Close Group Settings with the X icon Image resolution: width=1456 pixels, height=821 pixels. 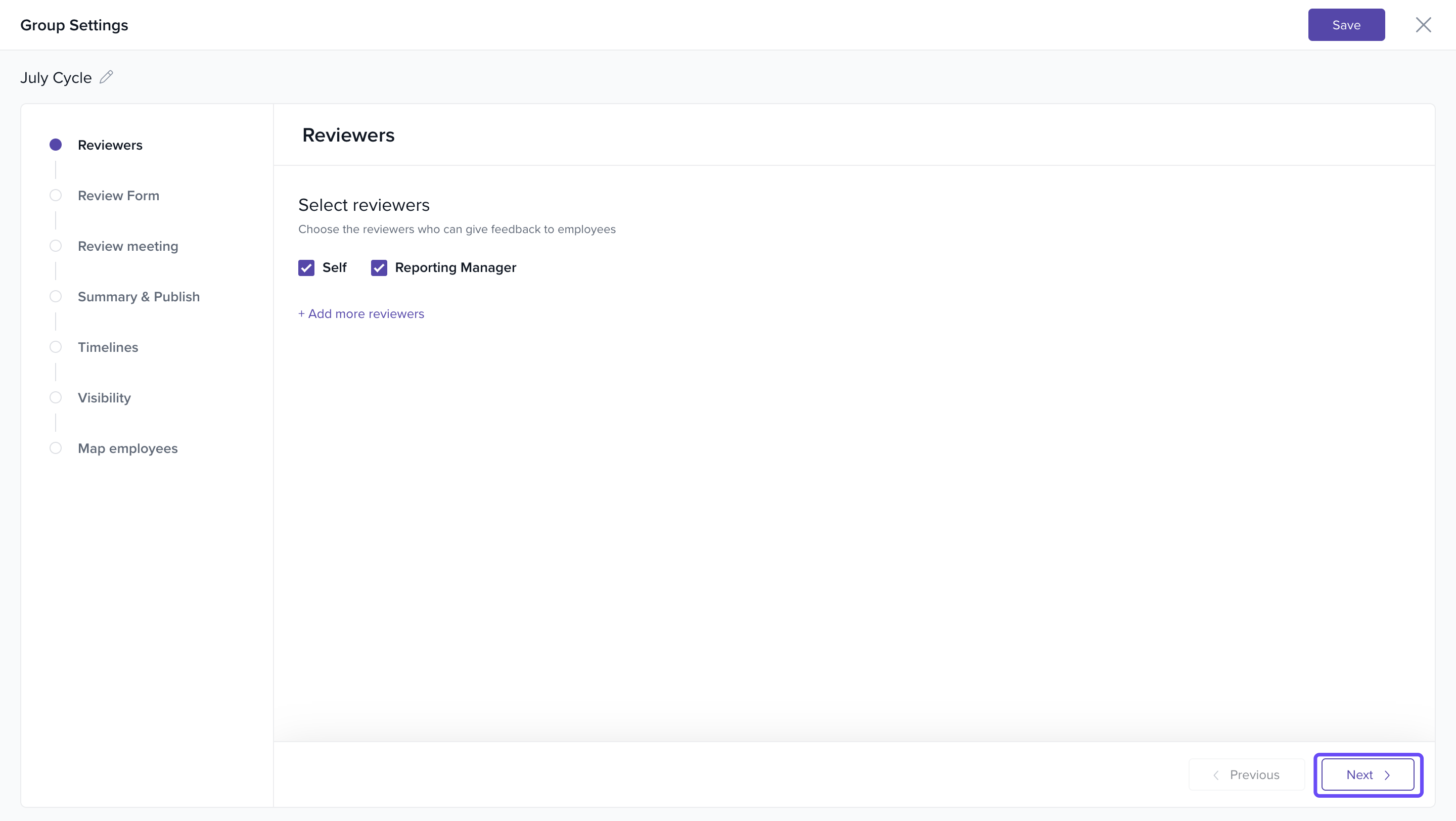(1423, 25)
